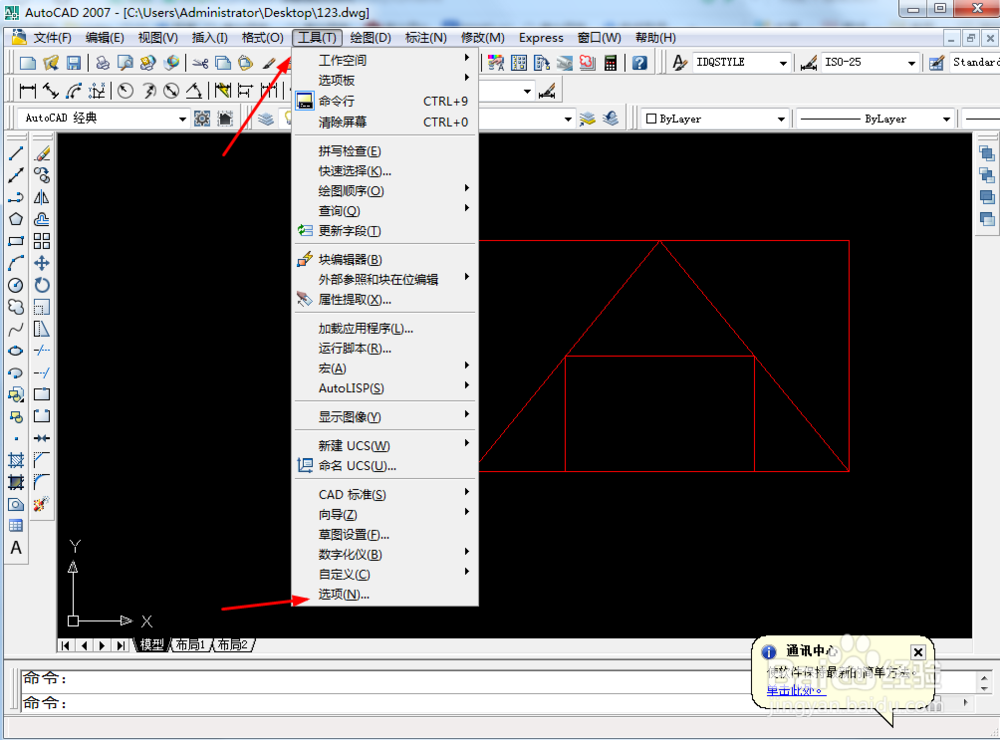1000x740 pixels.
Task: Click the Save icon in toolbar
Action: coord(74,63)
